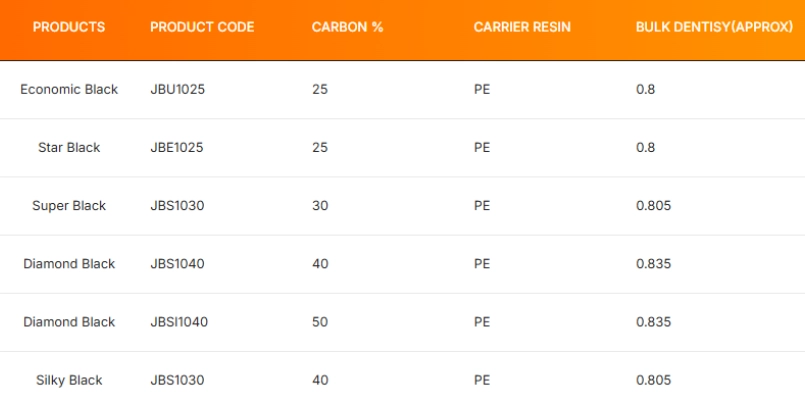The width and height of the screenshot is (805, 406).
Task: Click the carbon value 30
Action: pos(320,206)
